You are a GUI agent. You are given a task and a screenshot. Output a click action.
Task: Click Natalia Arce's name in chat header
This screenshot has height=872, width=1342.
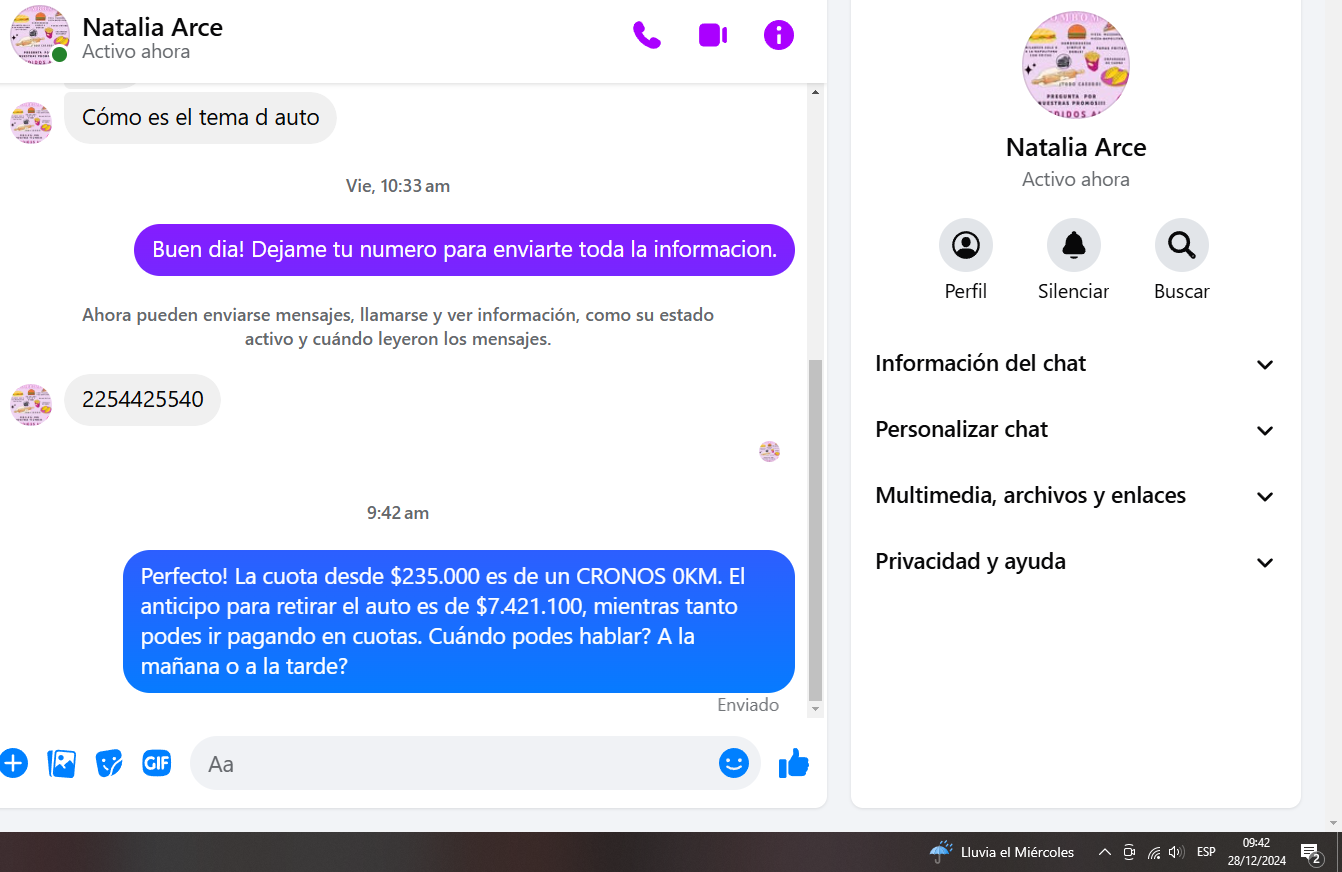pos(152,27)
